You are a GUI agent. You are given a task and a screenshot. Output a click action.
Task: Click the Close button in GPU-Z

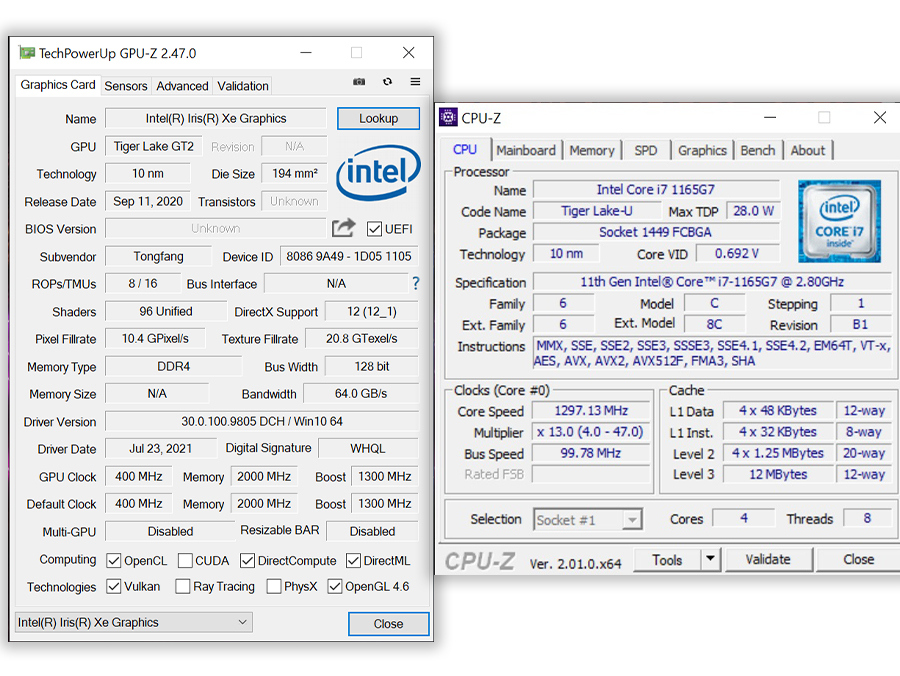click(388, 624)
